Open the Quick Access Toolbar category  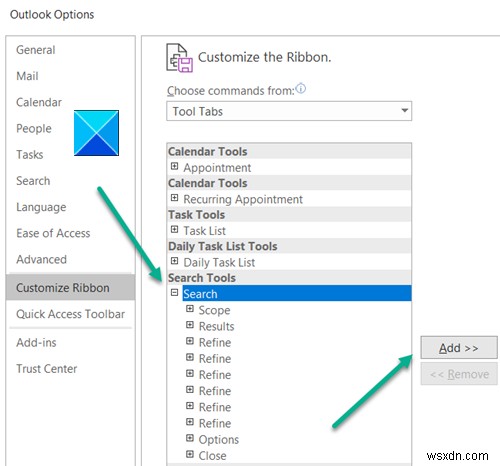click(70, 314)
